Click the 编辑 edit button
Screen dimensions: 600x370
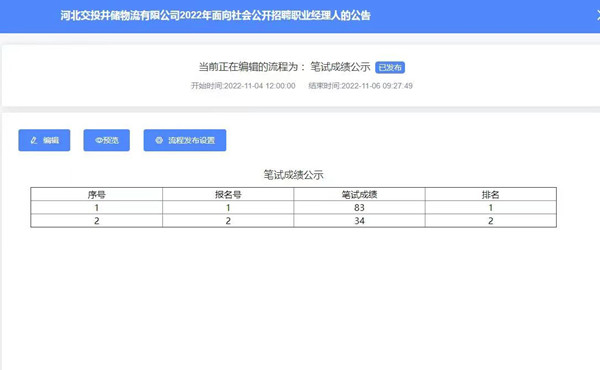pos(44,140)
